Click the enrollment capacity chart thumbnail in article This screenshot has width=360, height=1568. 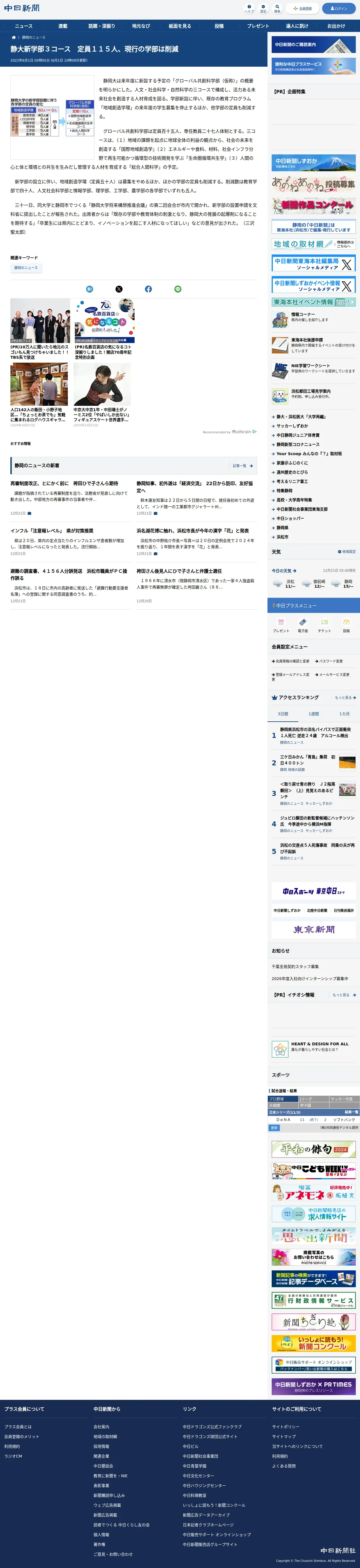pyautogui.click(x=52, y=117)
